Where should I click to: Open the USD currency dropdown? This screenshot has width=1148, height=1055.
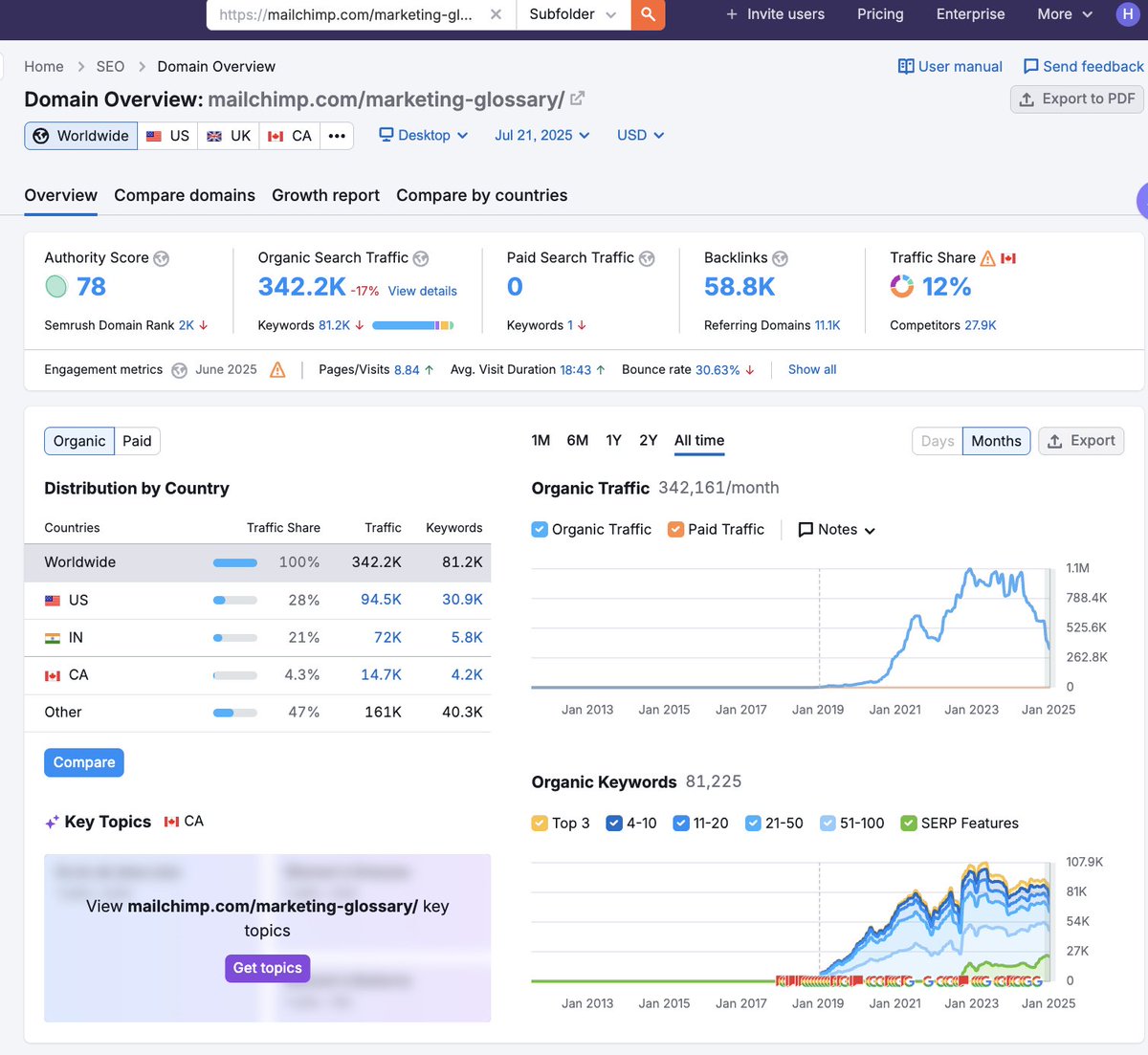641,136
